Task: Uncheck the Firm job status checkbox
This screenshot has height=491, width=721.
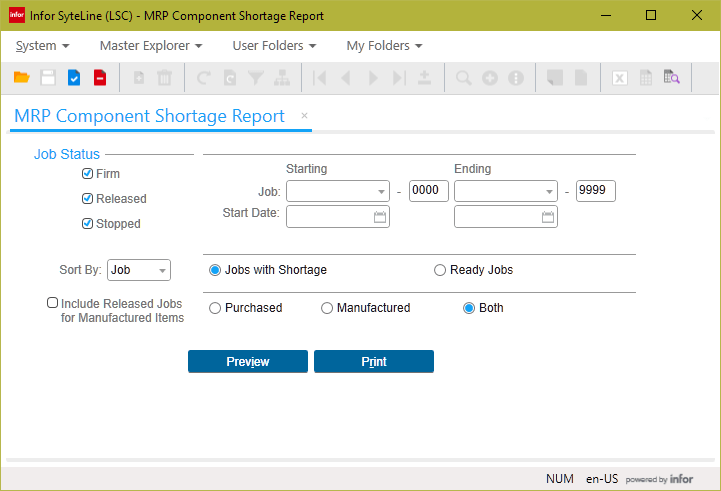Action: pyautogui.click(x=87, y=174)
